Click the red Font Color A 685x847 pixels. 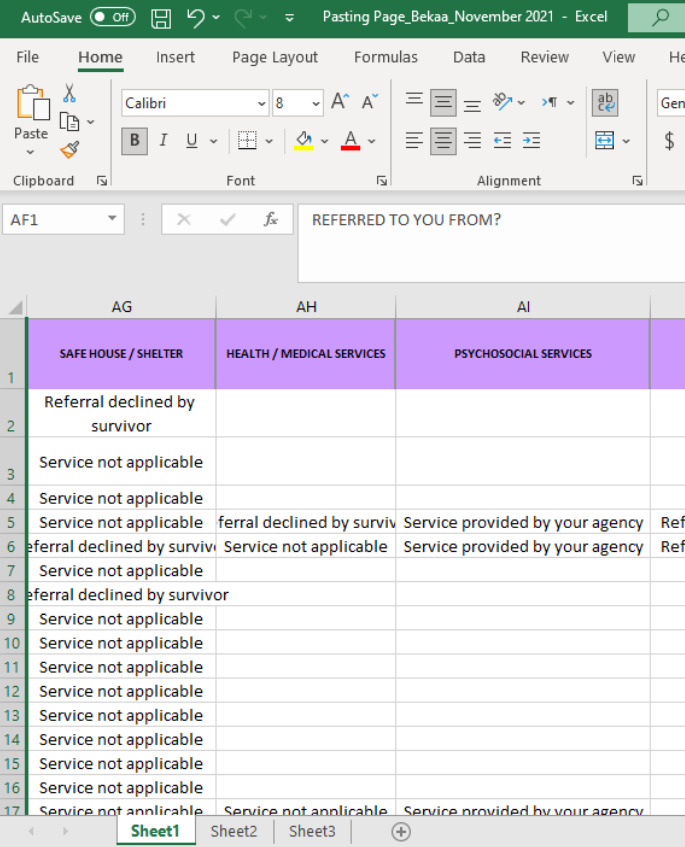coord(350,141)
